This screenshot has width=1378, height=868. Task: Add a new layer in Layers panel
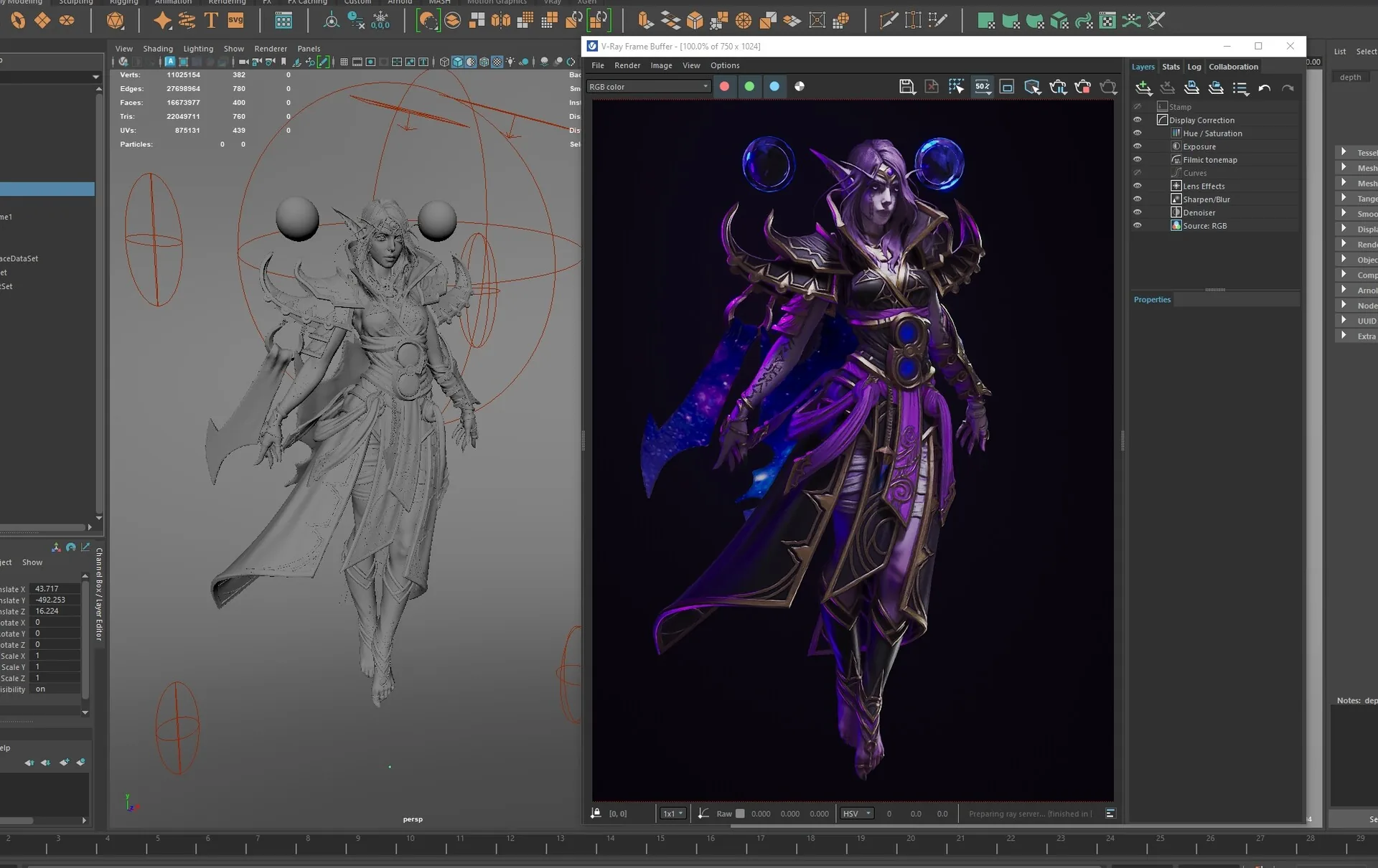point(1144,88)
